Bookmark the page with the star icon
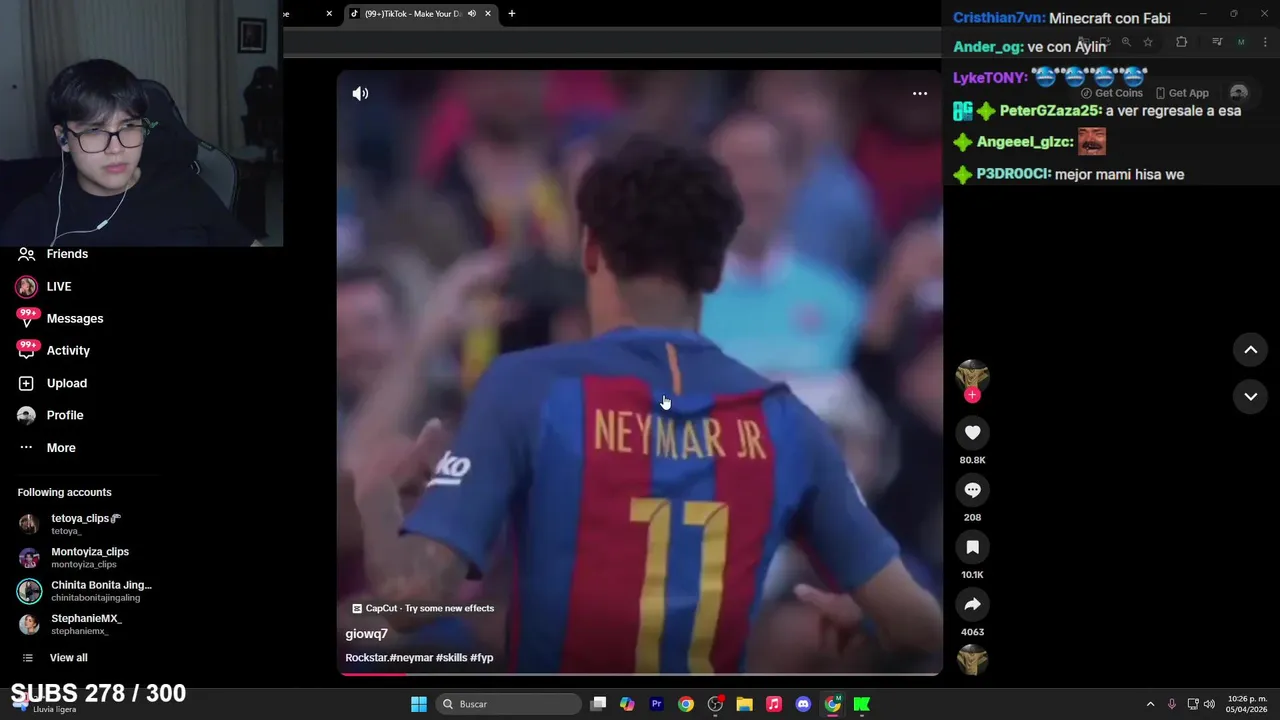This screenshot has height=720, width=1280. click(x=1148, y=42)
